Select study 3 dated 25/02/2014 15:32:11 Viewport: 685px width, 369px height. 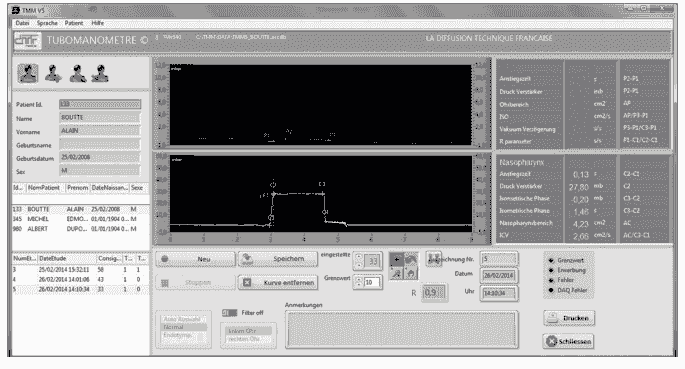point(80,270)
